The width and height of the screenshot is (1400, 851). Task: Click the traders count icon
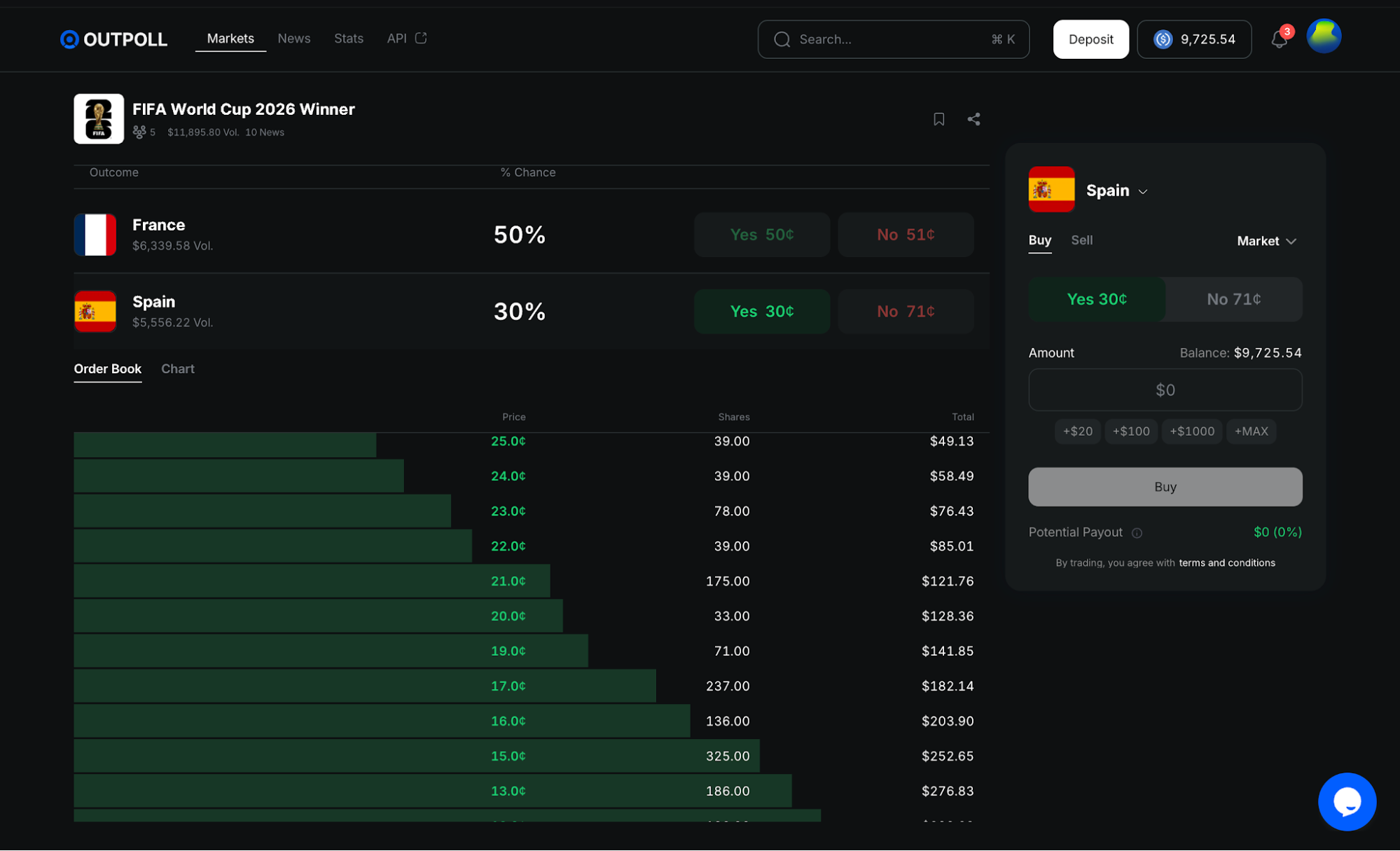139,132
